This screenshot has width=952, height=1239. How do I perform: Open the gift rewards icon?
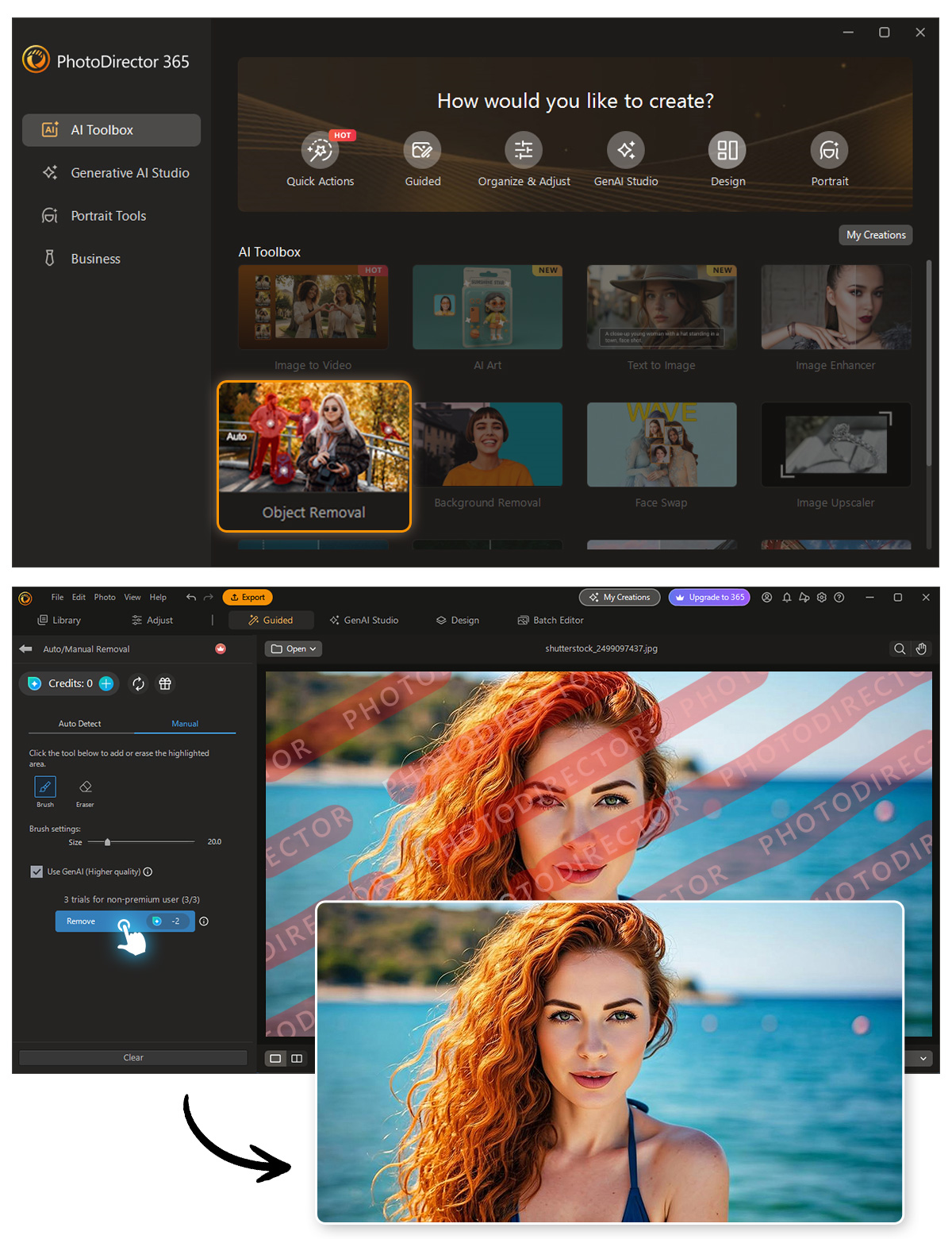[x=164, y=683]
